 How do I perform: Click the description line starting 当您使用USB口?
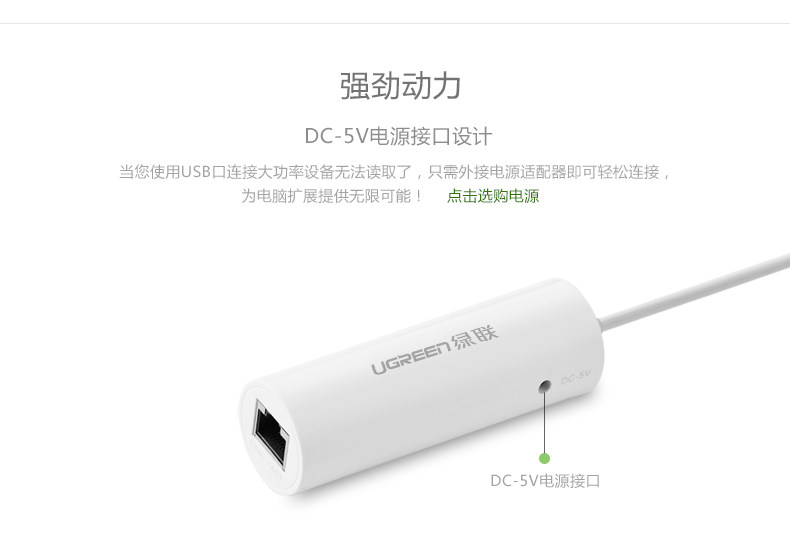395,172
